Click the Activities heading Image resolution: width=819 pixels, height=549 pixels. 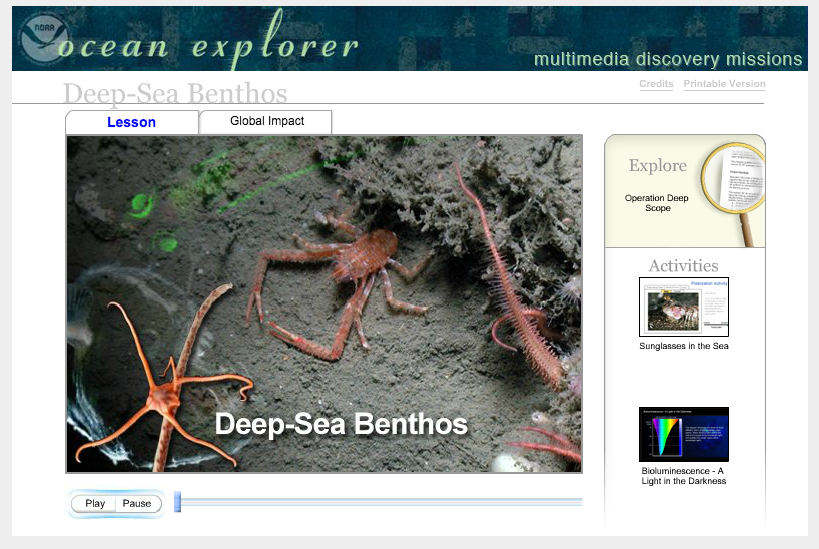point(684,265)
